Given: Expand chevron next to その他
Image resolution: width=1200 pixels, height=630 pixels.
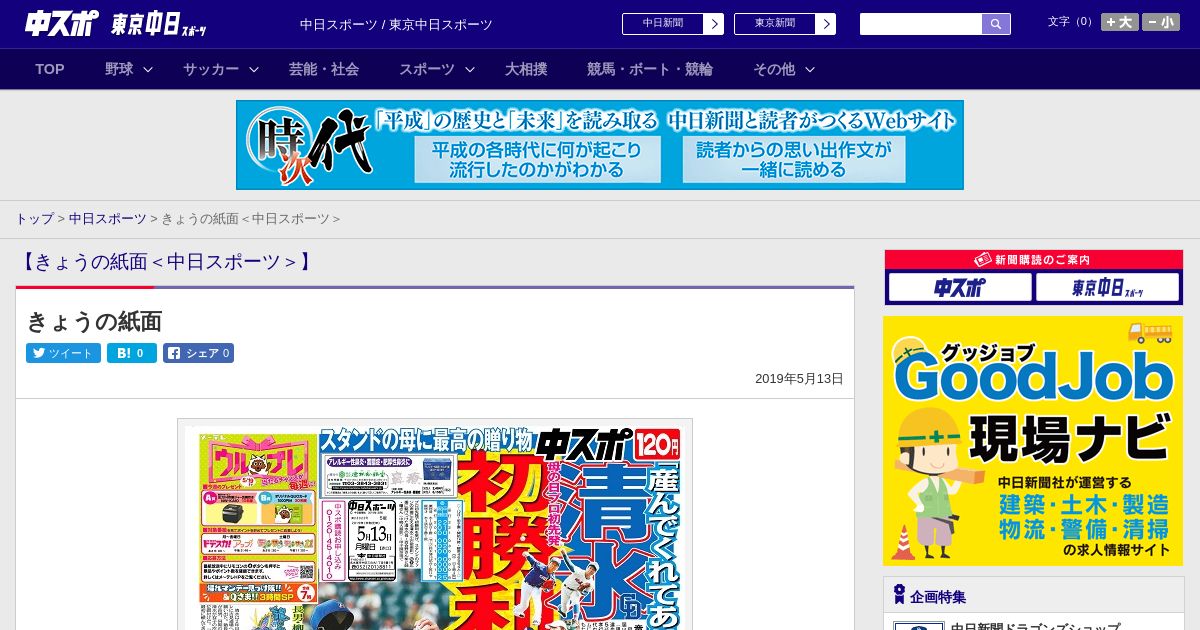Looking at the screenshot, I should [810, 69].
